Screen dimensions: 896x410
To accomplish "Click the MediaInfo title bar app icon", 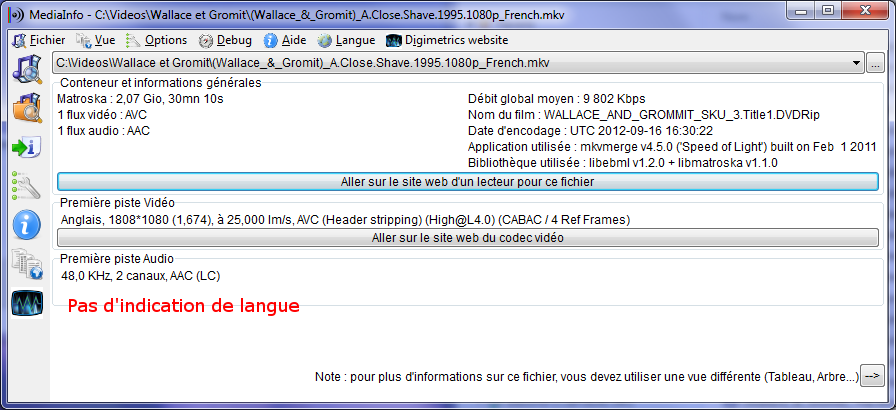I will pyautogui.click(x=17, y=15).
